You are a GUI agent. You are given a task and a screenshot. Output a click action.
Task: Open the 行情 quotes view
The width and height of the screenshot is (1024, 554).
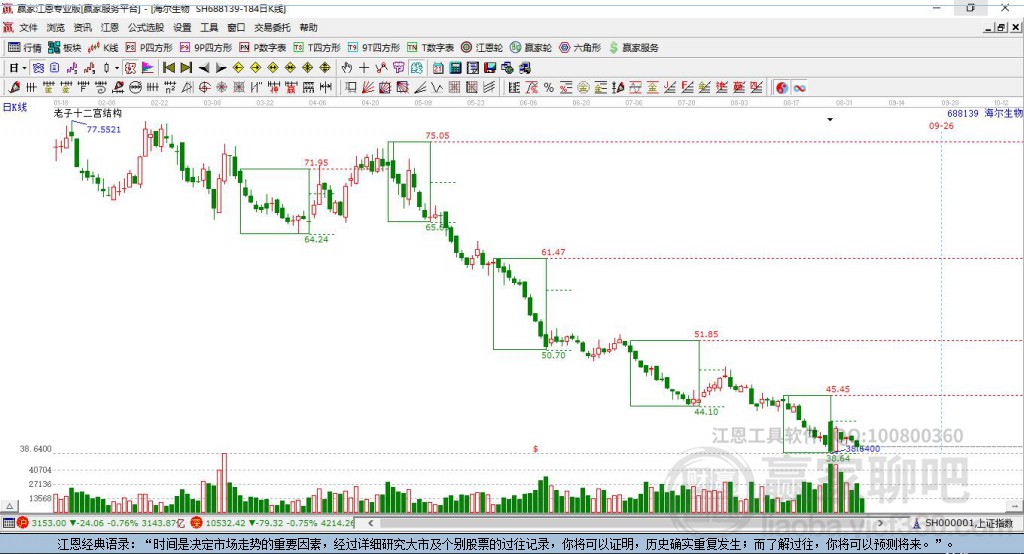point(24,48)
